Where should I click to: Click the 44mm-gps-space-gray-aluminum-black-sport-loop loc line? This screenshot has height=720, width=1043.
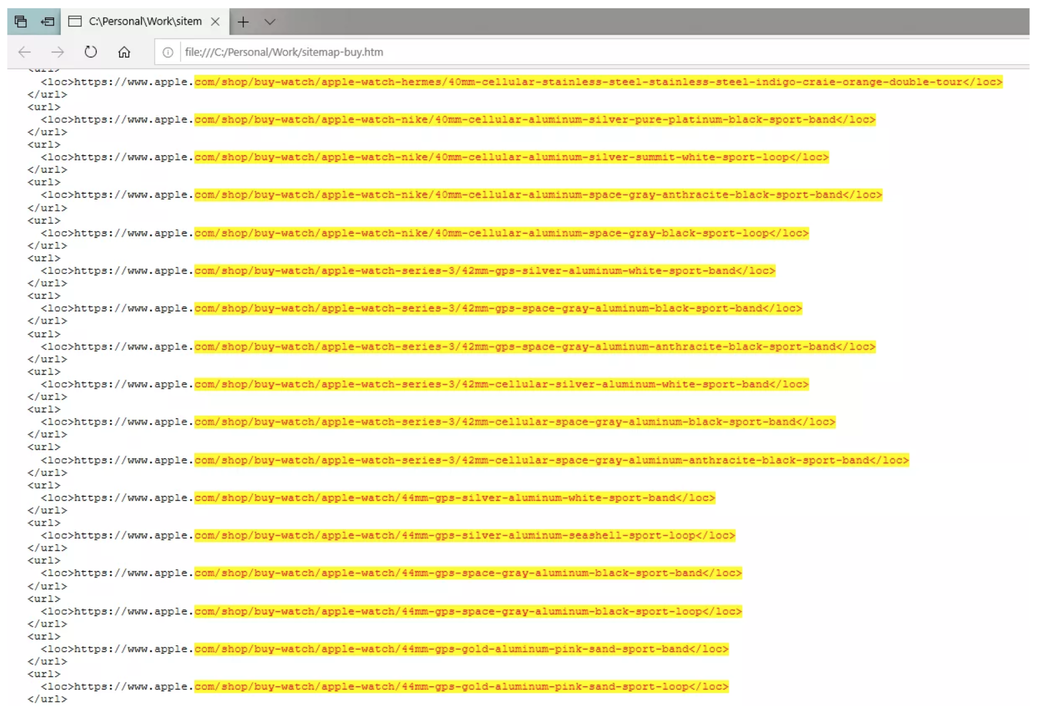point(392,612)
